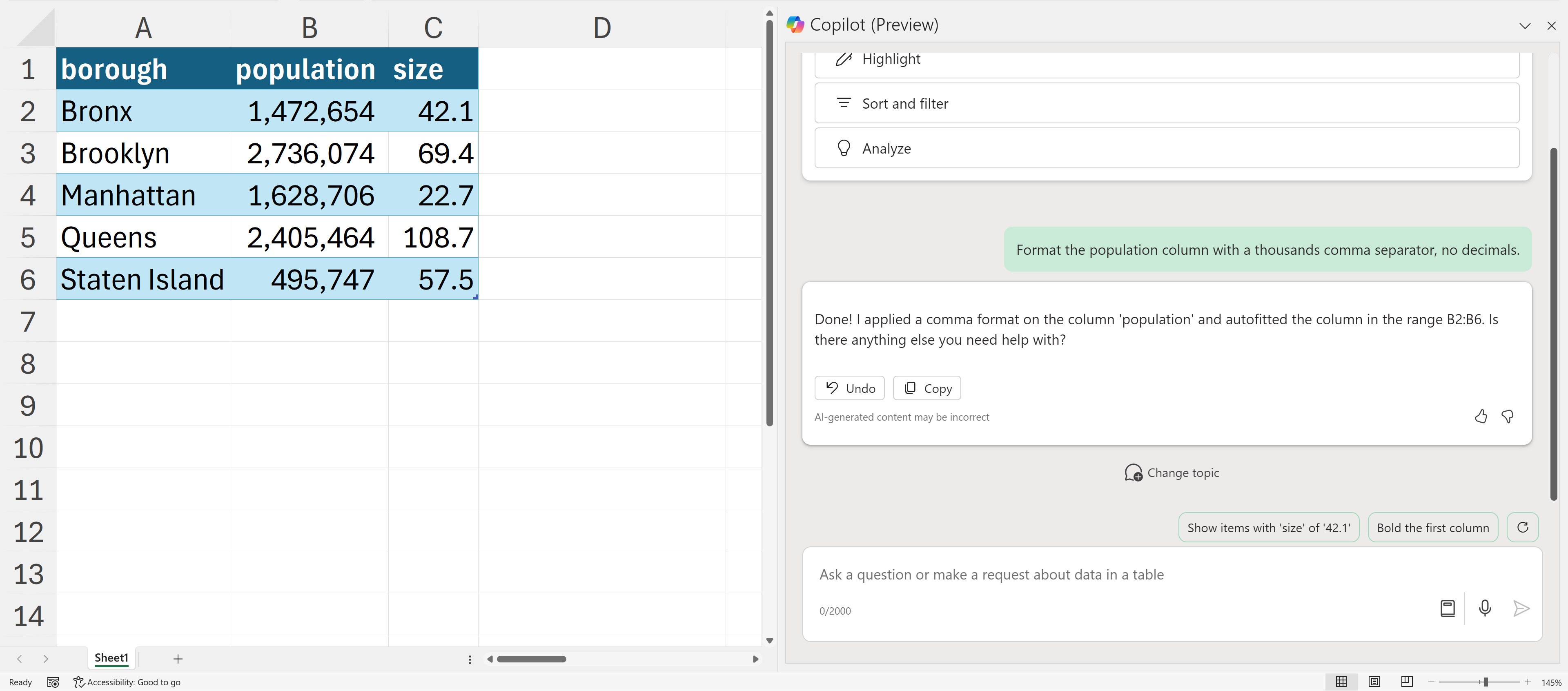This screenshot has height=691, width=1568.
Task: Select the Sheet1 tab
Action: click(111, 658)
